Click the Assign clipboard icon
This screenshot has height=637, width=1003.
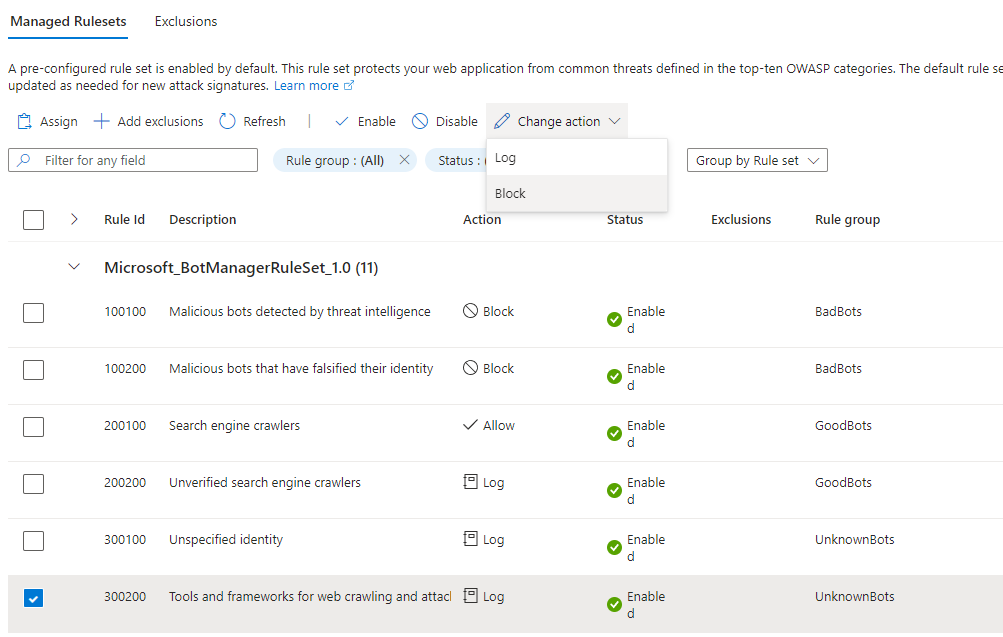click(x=25, y=121)
